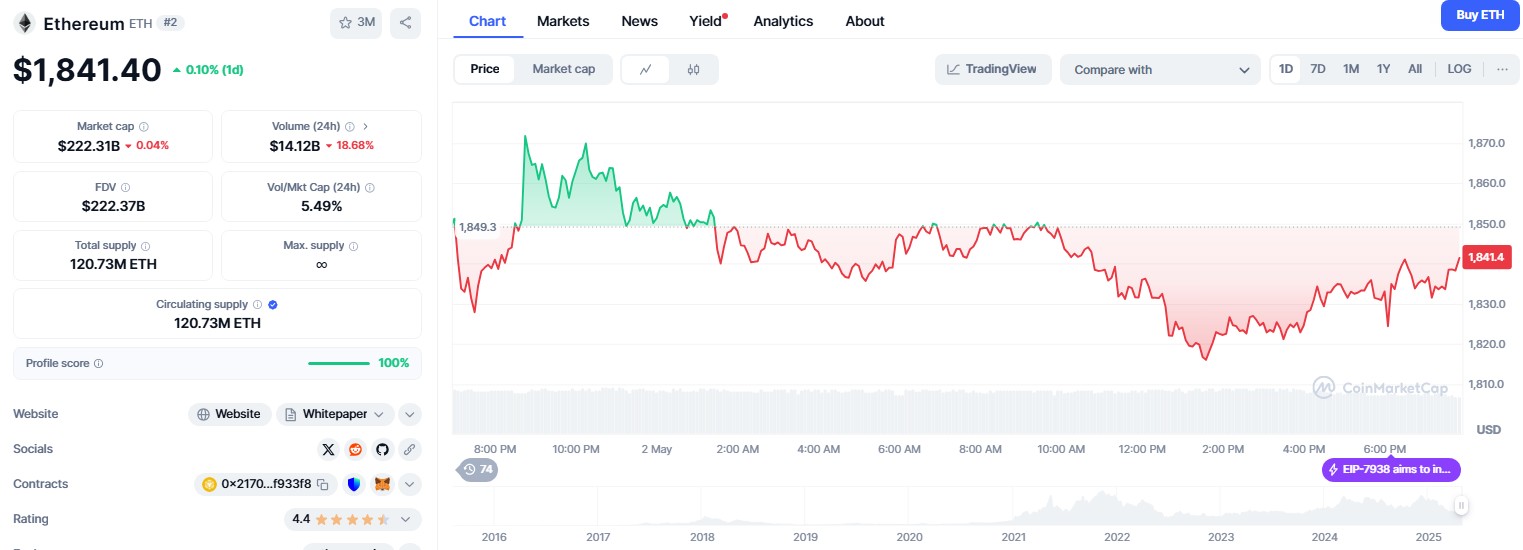The width and height of the screenshot is (1523, 550).
Task: Click the blue shield security icon
Action: pyautogui.click(x=354, y=484)
